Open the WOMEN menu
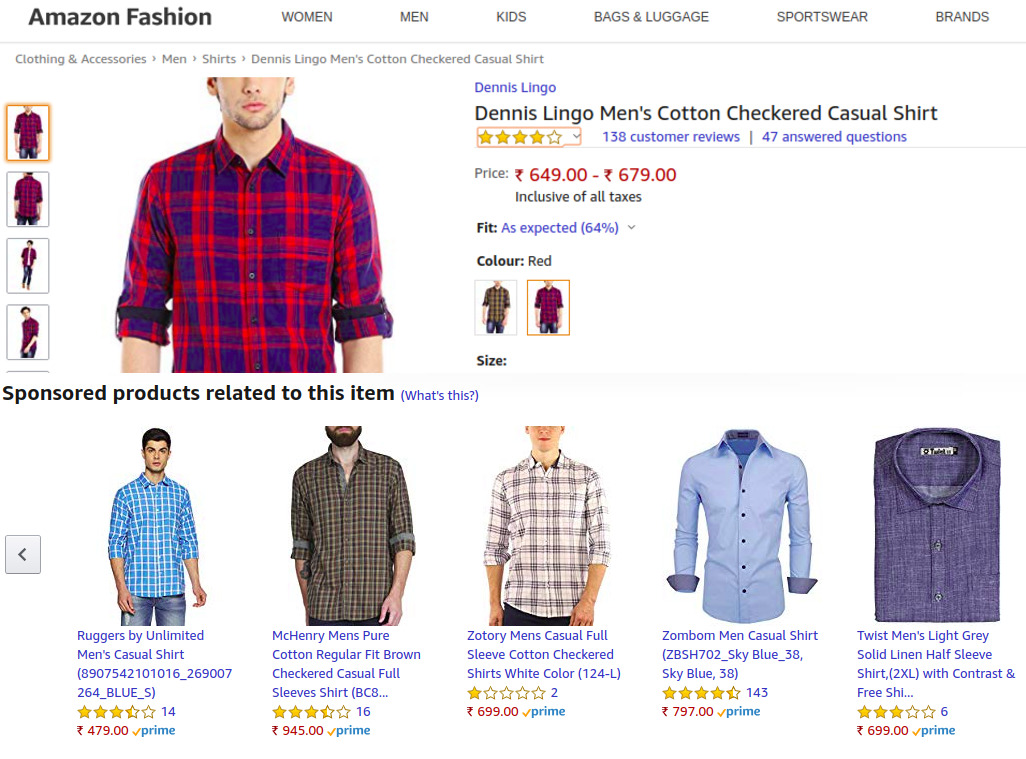The image size is (1026, 759). click(307, 17)
